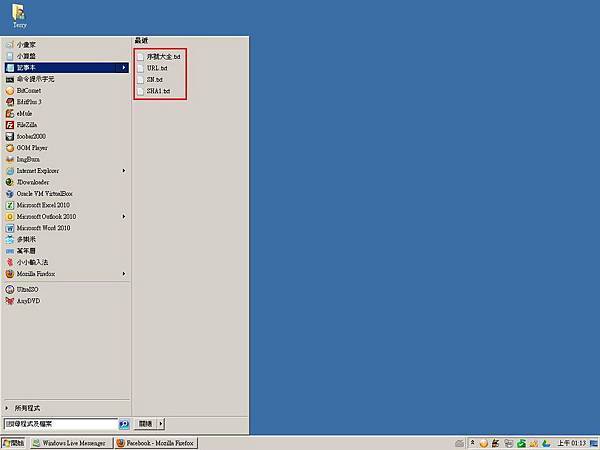Open recent file URL.txt
600x450 pixels.
pyautogui.click(x=153, y=68)
